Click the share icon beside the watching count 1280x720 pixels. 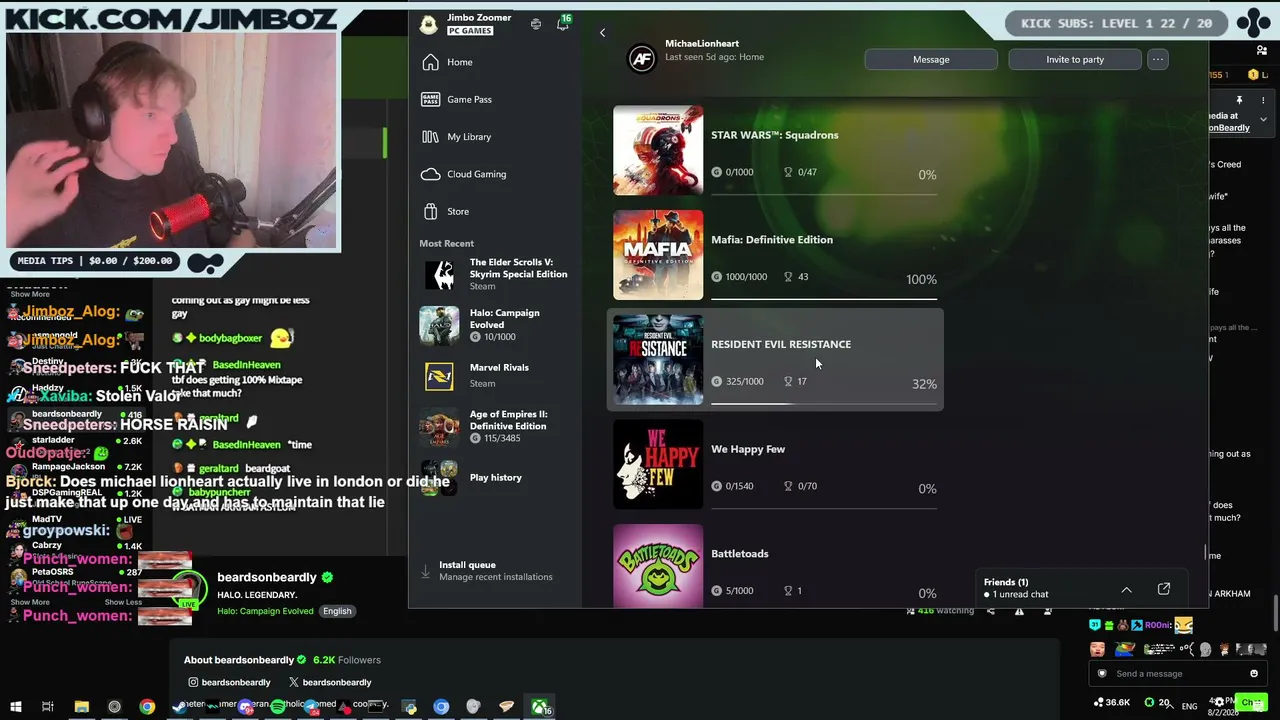[x=990, y=611]
